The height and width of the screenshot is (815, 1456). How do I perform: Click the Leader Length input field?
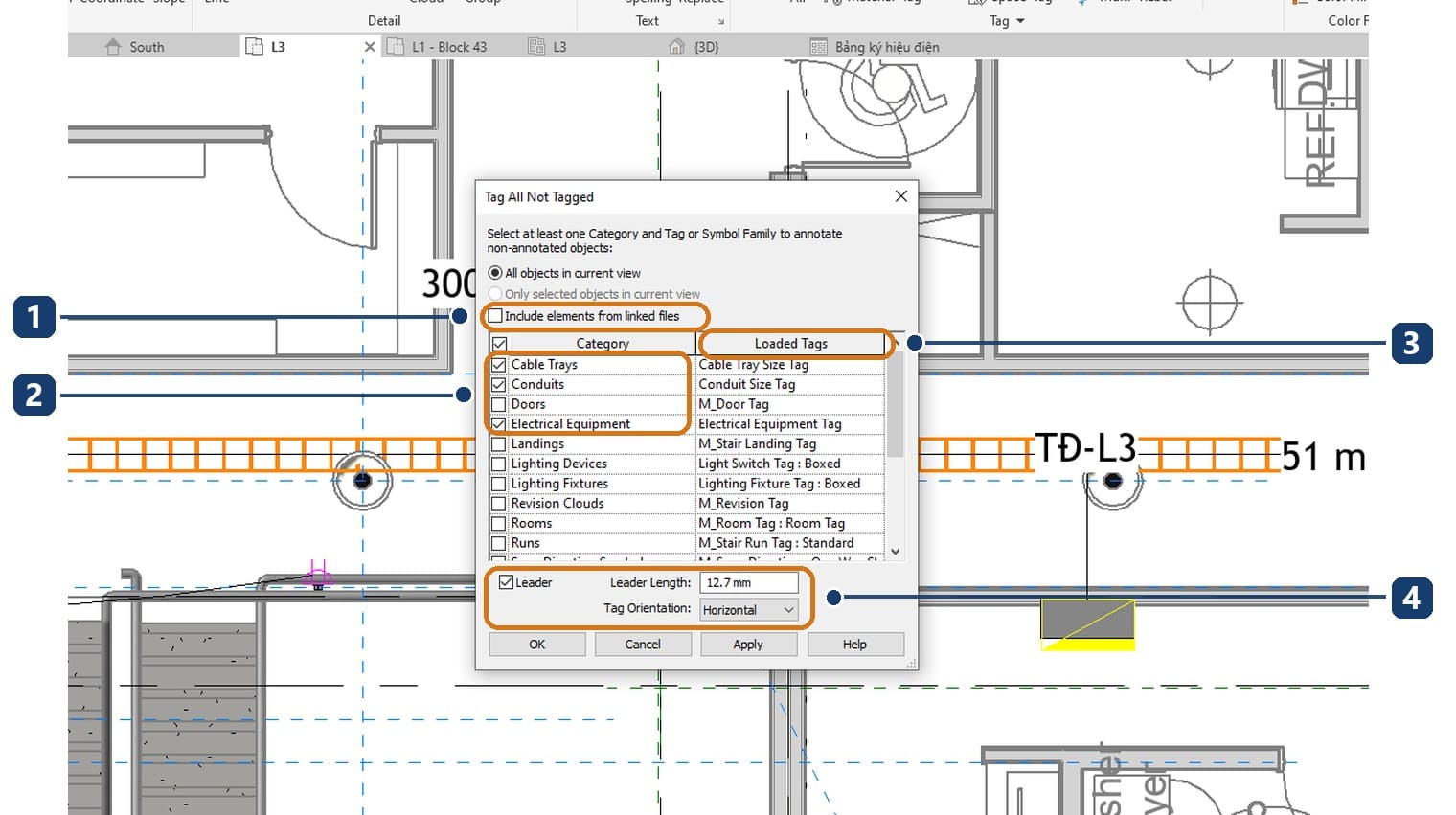click(749, 582)
